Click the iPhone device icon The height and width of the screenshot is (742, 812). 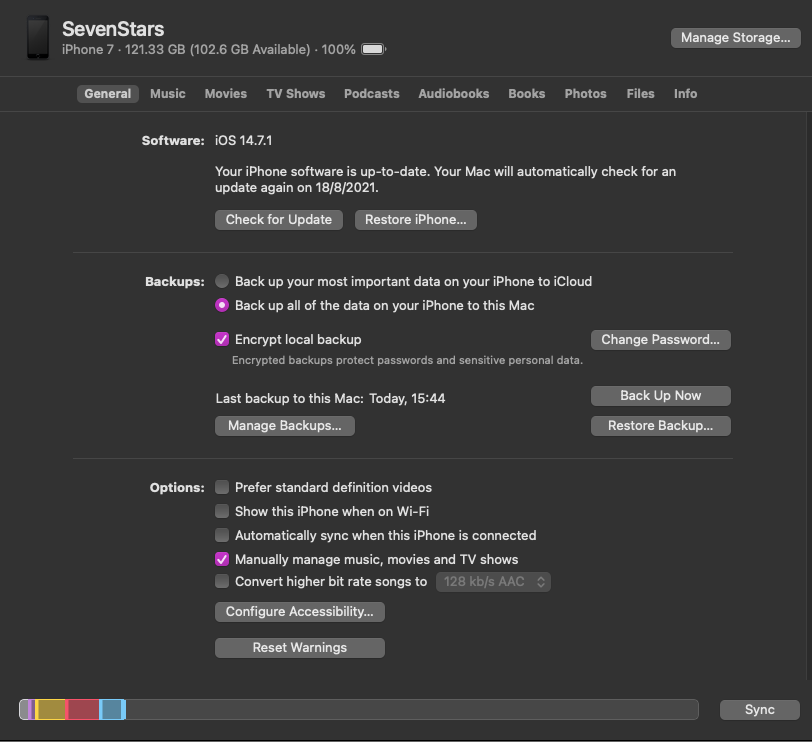coord(38,37)
